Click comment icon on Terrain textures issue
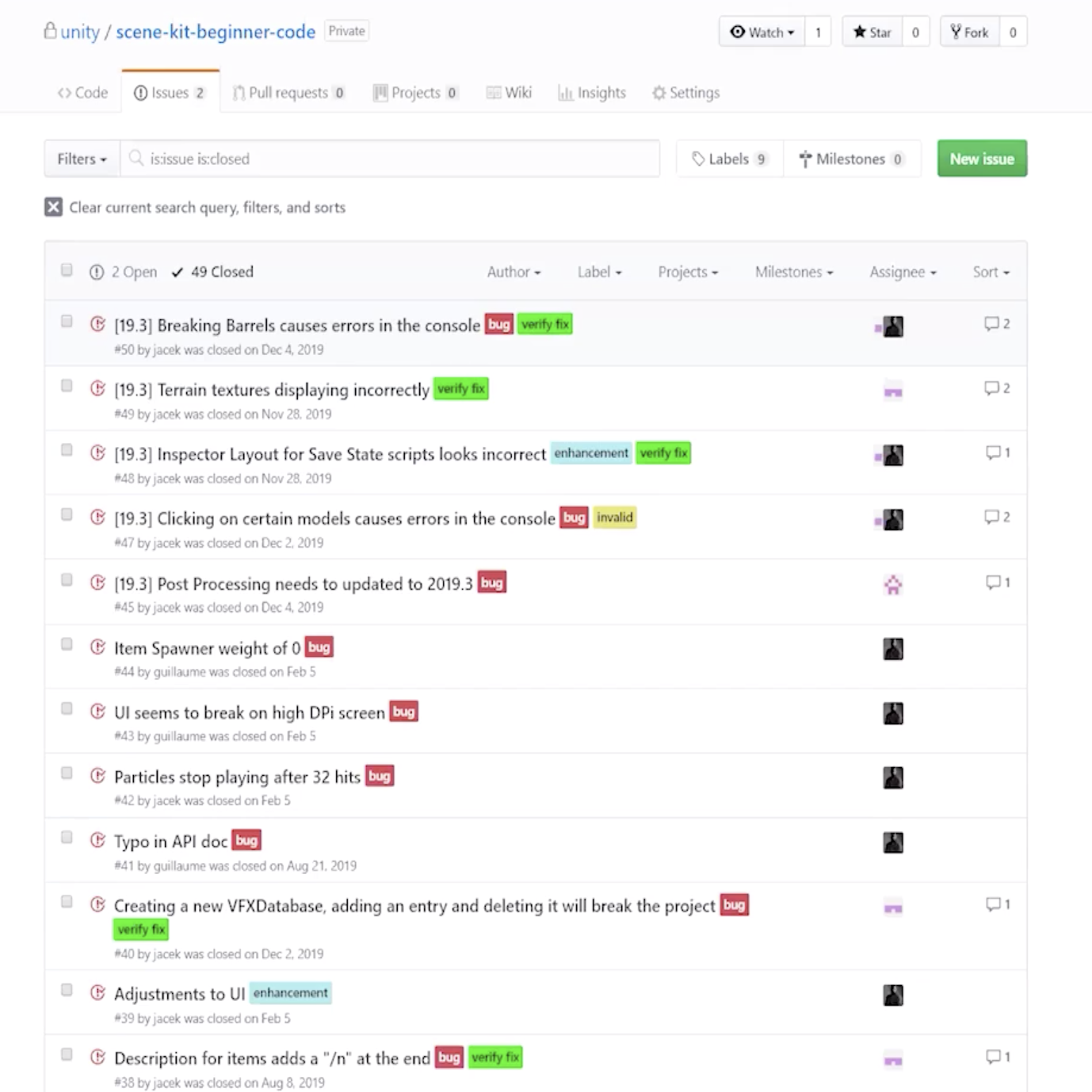This screenshot has height=1092, width=1092. coord(991,388)
